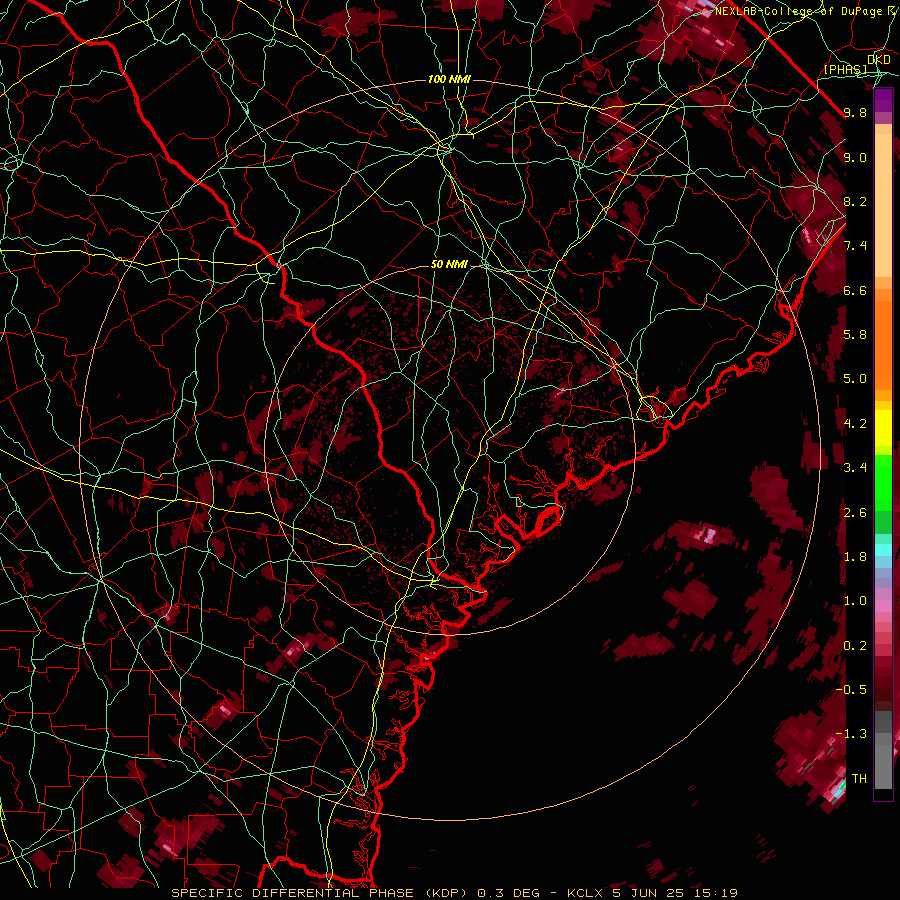Select the pink segment of the color bar
The height and width of the screenshot is (900, 900).
point(883,606)
